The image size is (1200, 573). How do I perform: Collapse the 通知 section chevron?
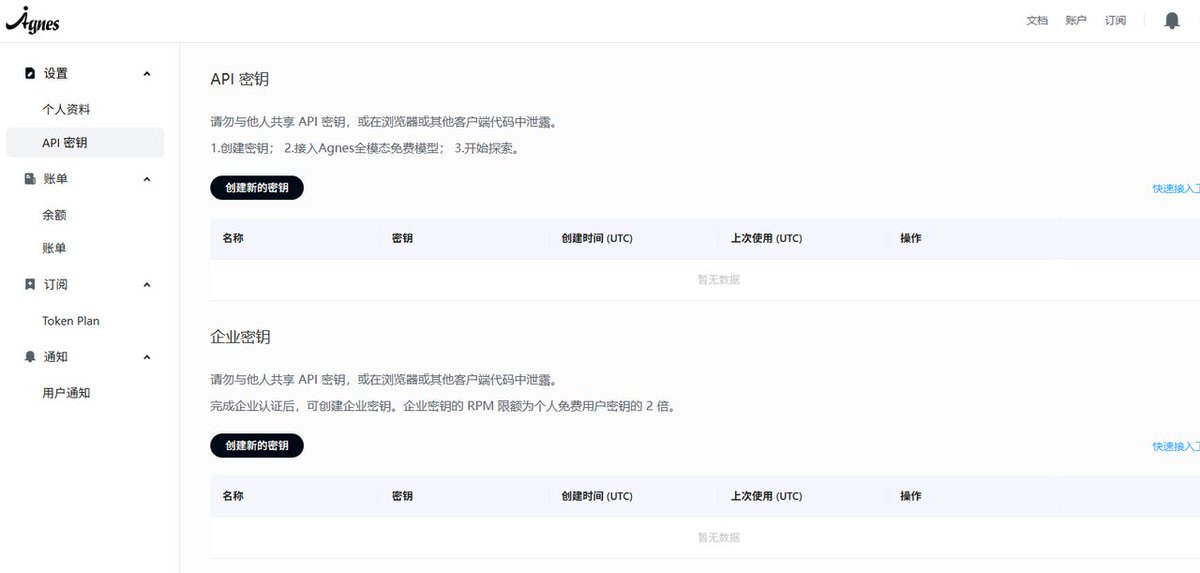147,356
